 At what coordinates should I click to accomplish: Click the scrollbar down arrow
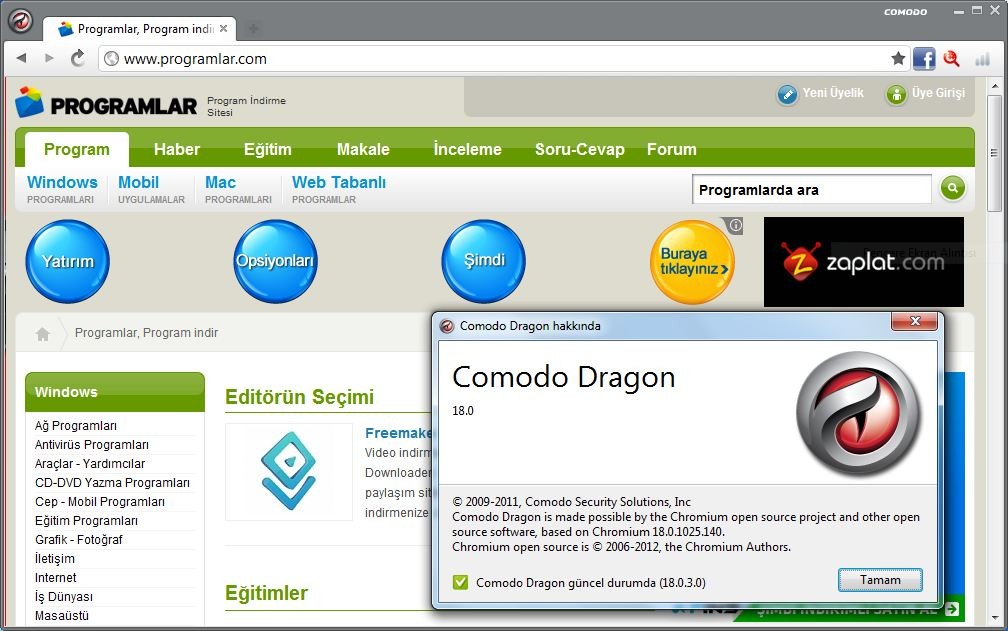pos(994,618)
